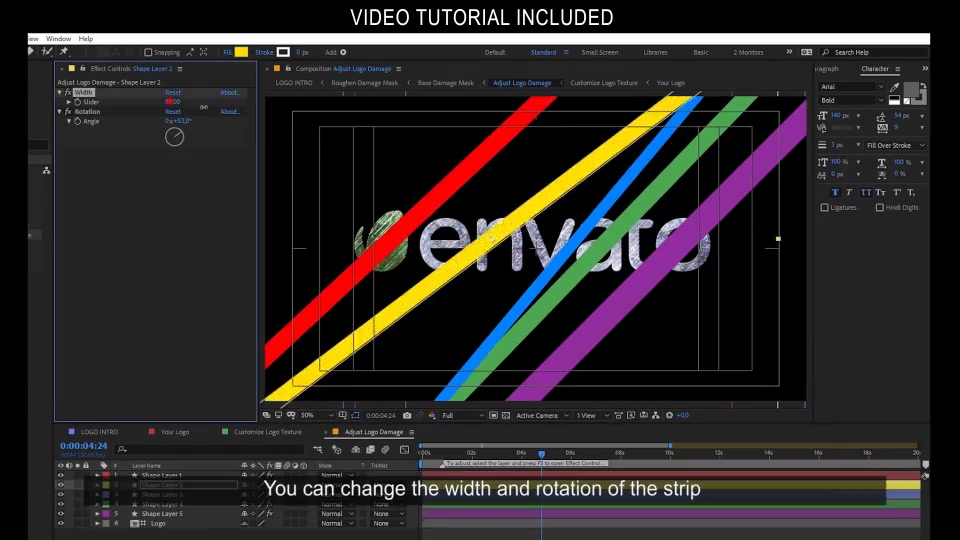Switch to the Standard workspace

coord(543,53)
